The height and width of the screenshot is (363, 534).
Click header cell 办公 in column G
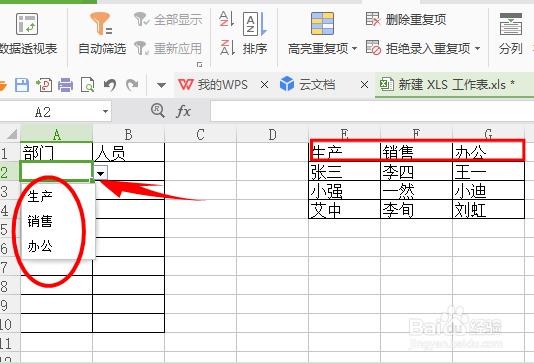coord(488,152)
